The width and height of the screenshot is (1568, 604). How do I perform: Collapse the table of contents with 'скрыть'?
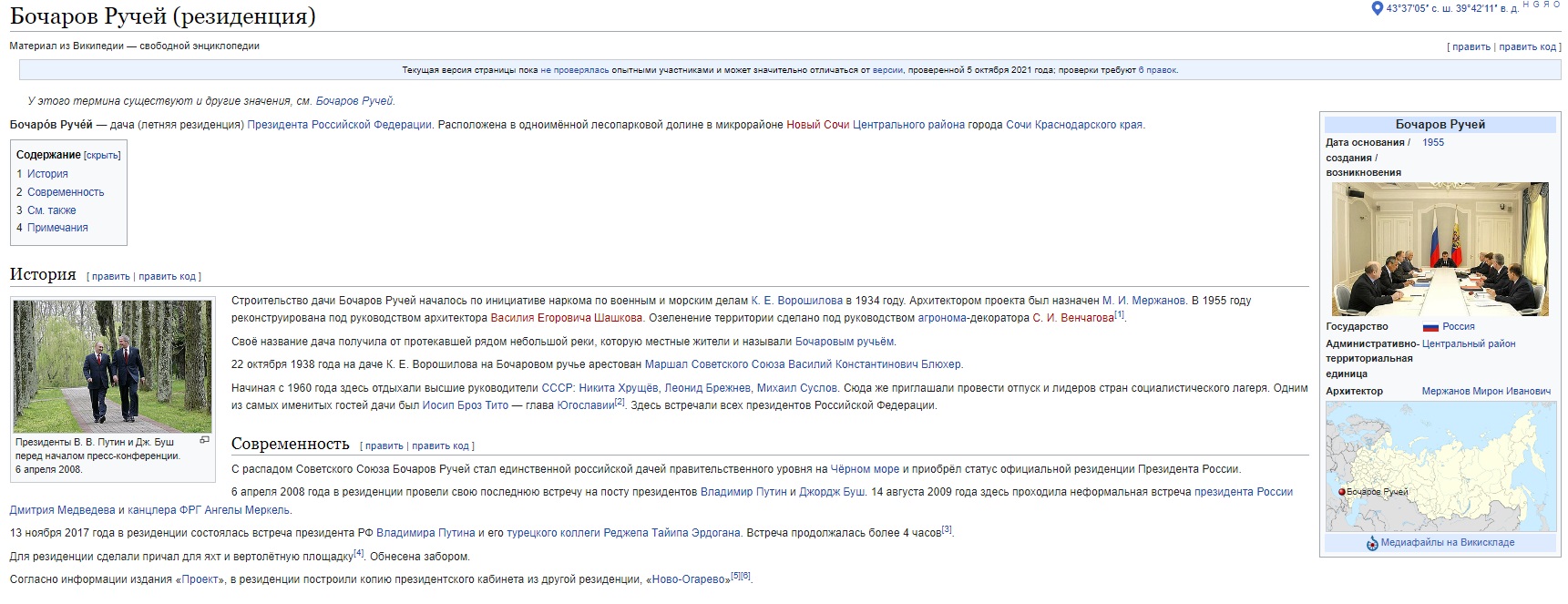[102, 156]
